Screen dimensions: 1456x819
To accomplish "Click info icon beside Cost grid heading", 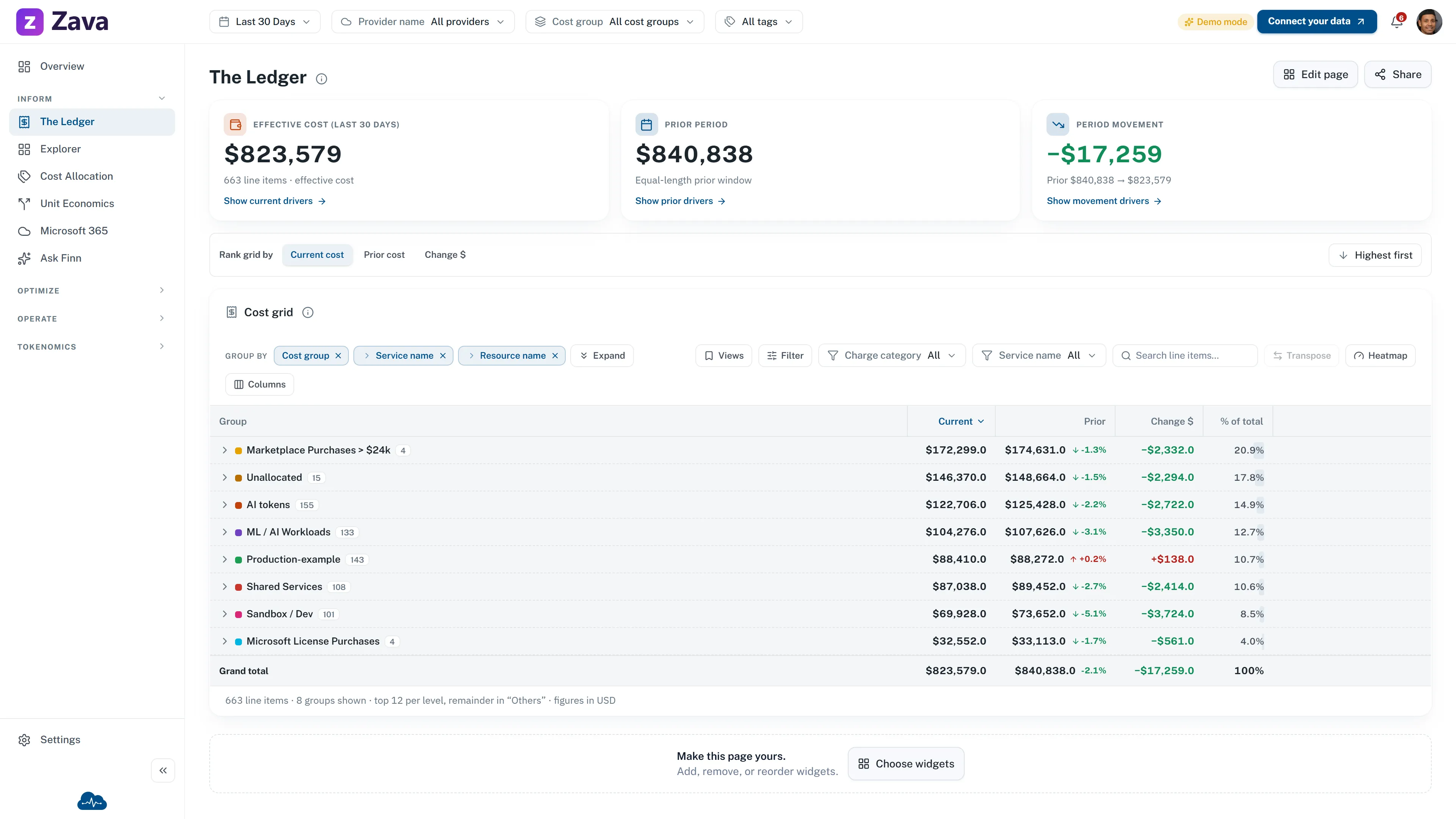I will pos(308,312).
